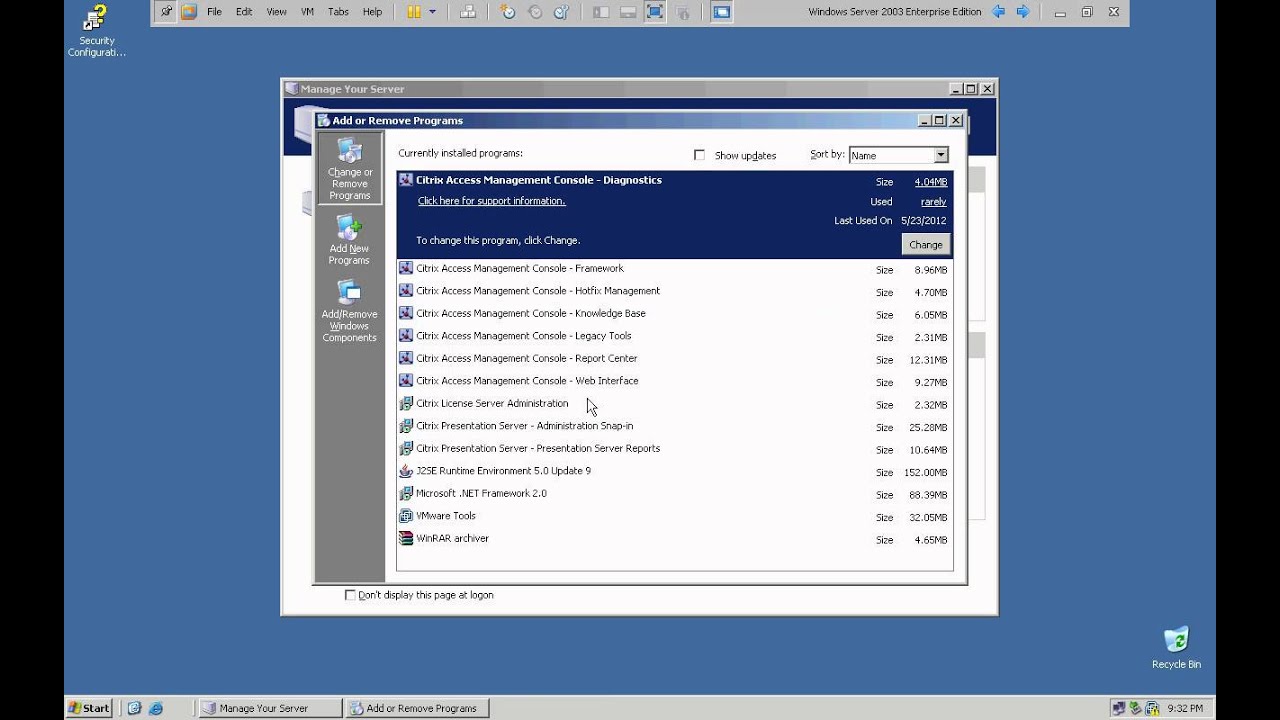Open the pause button dropdown arrow

[432, 12]
